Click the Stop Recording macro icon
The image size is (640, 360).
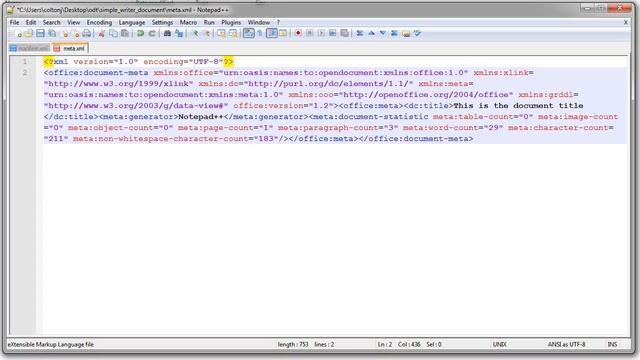click(310, 34)
